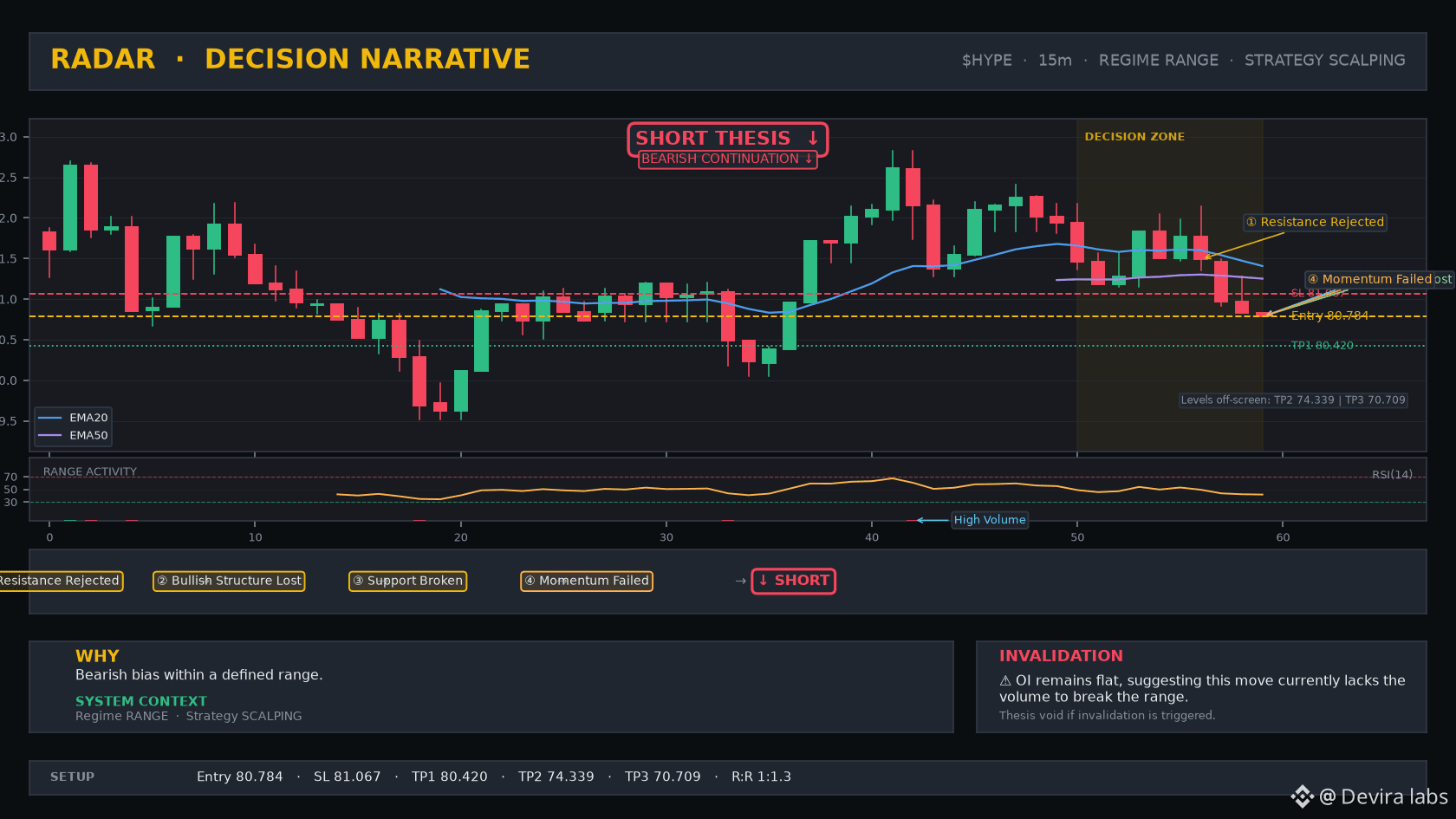Click the Support Broken step badge

pos(407,581)
